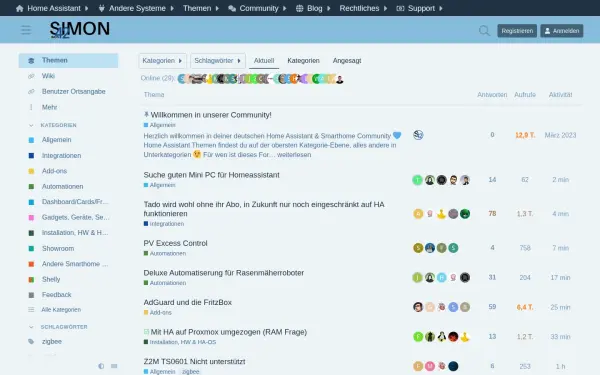Click the Benutzer Ortsangabe link icon
The width and height of the screenshot is (600, 375).
coord(31,91)
